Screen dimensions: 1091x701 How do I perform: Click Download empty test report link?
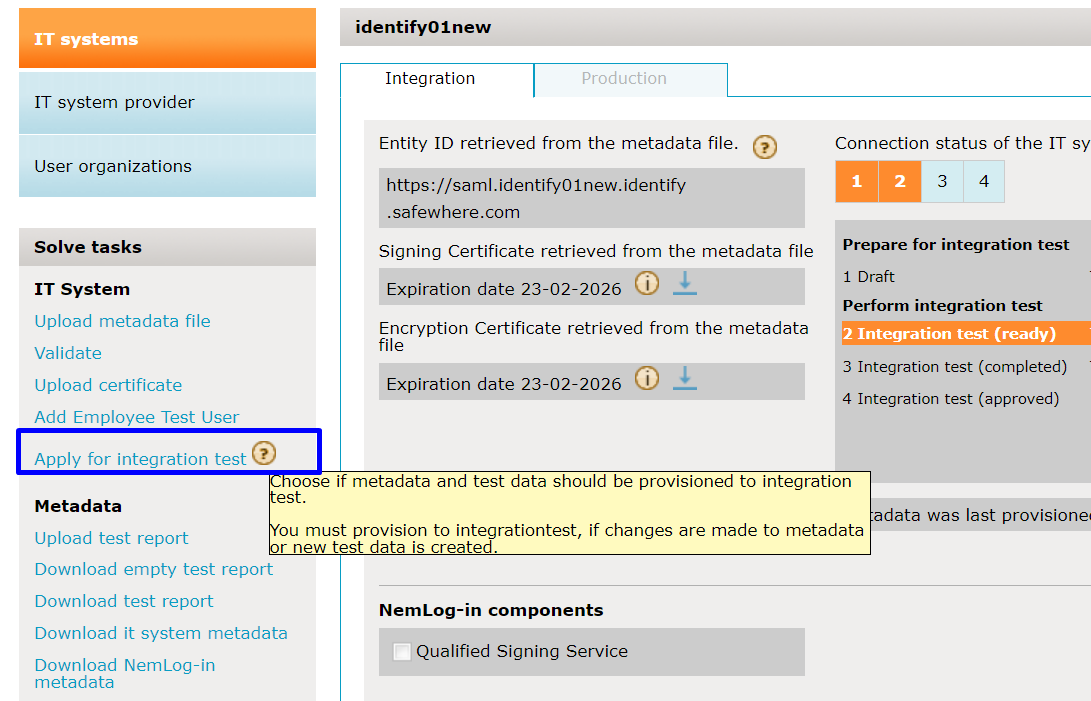(x=154, y=569)
